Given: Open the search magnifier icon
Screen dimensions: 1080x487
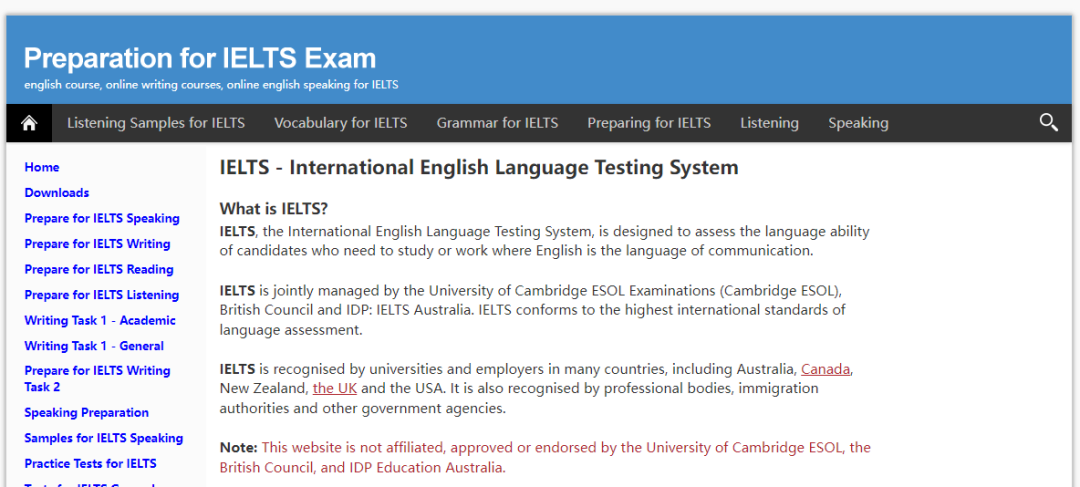Looking at the screenshot, I should (x=1048, y=123).
